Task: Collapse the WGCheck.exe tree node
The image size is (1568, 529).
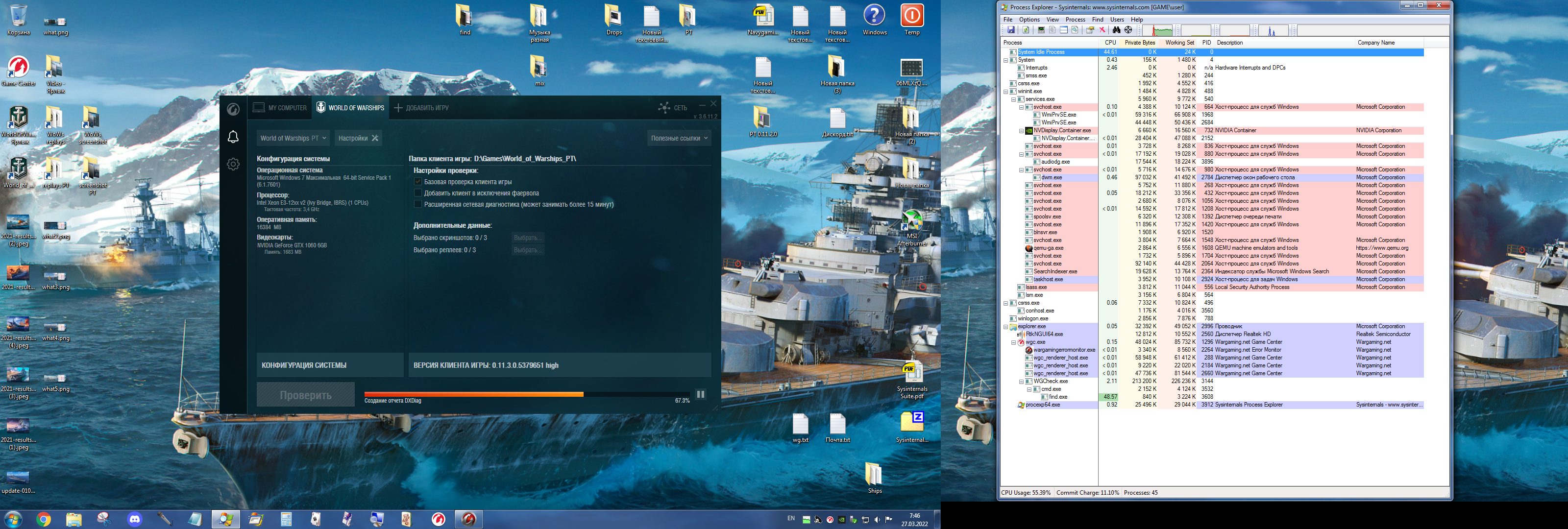Action: pyautogui.click(x=1021, y=382)
